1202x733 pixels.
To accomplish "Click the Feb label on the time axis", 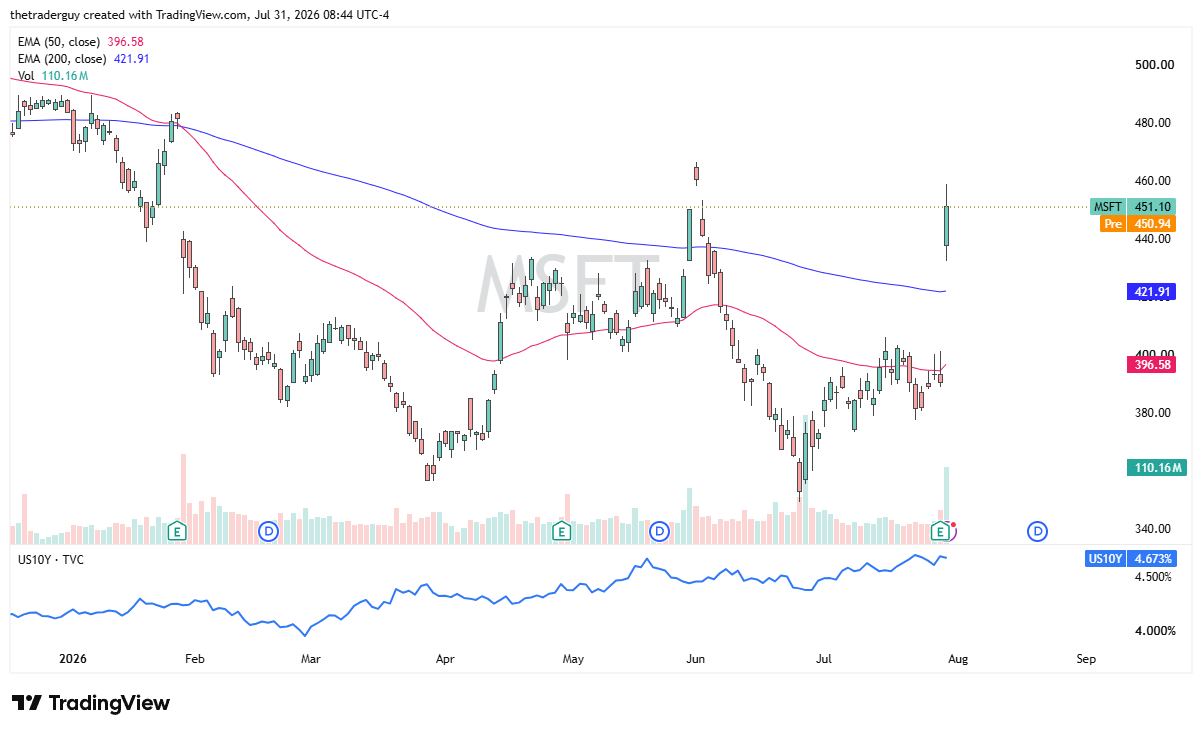I will tap(194, 659).
